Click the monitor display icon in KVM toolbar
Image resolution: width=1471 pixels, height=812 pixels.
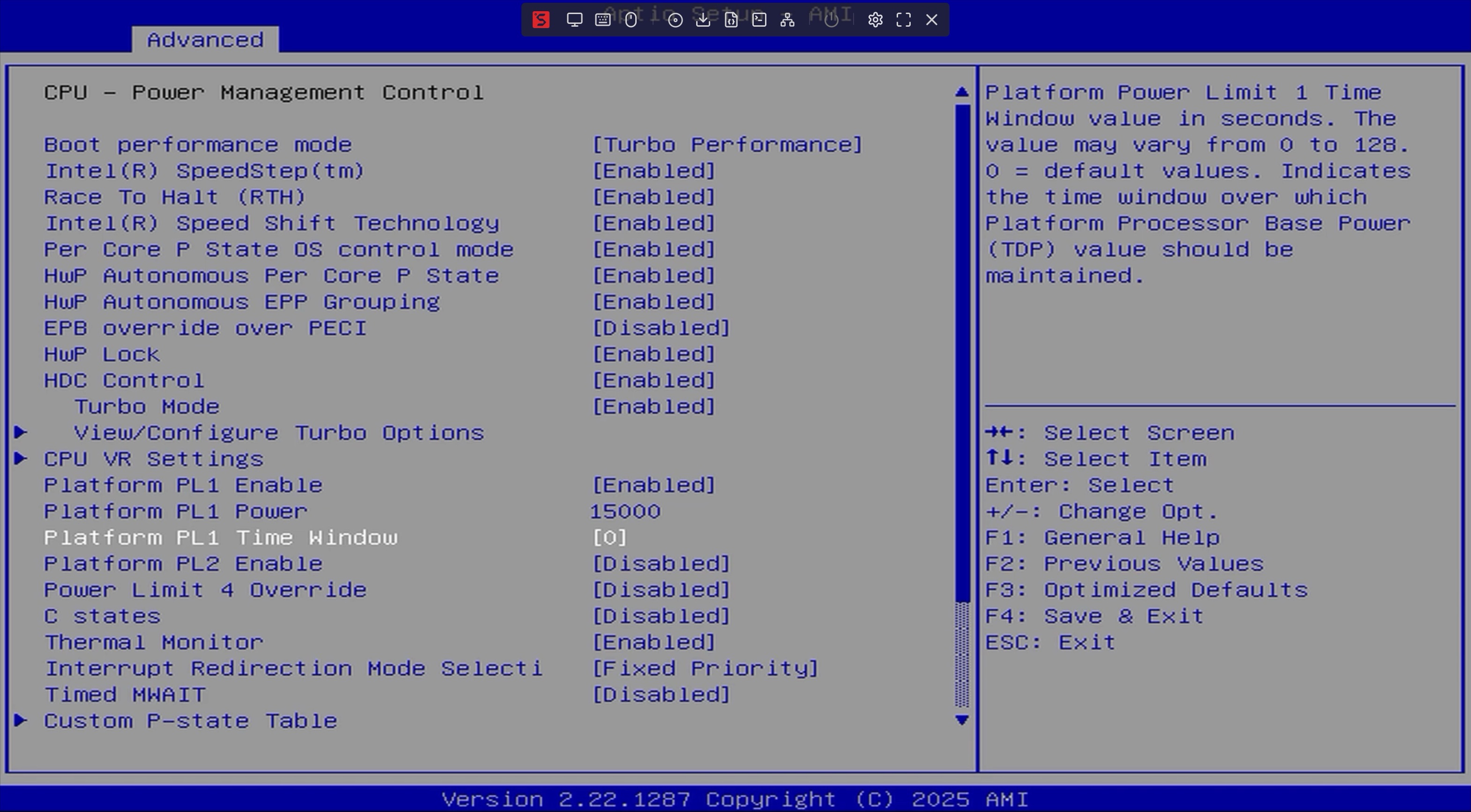(574, 20)
